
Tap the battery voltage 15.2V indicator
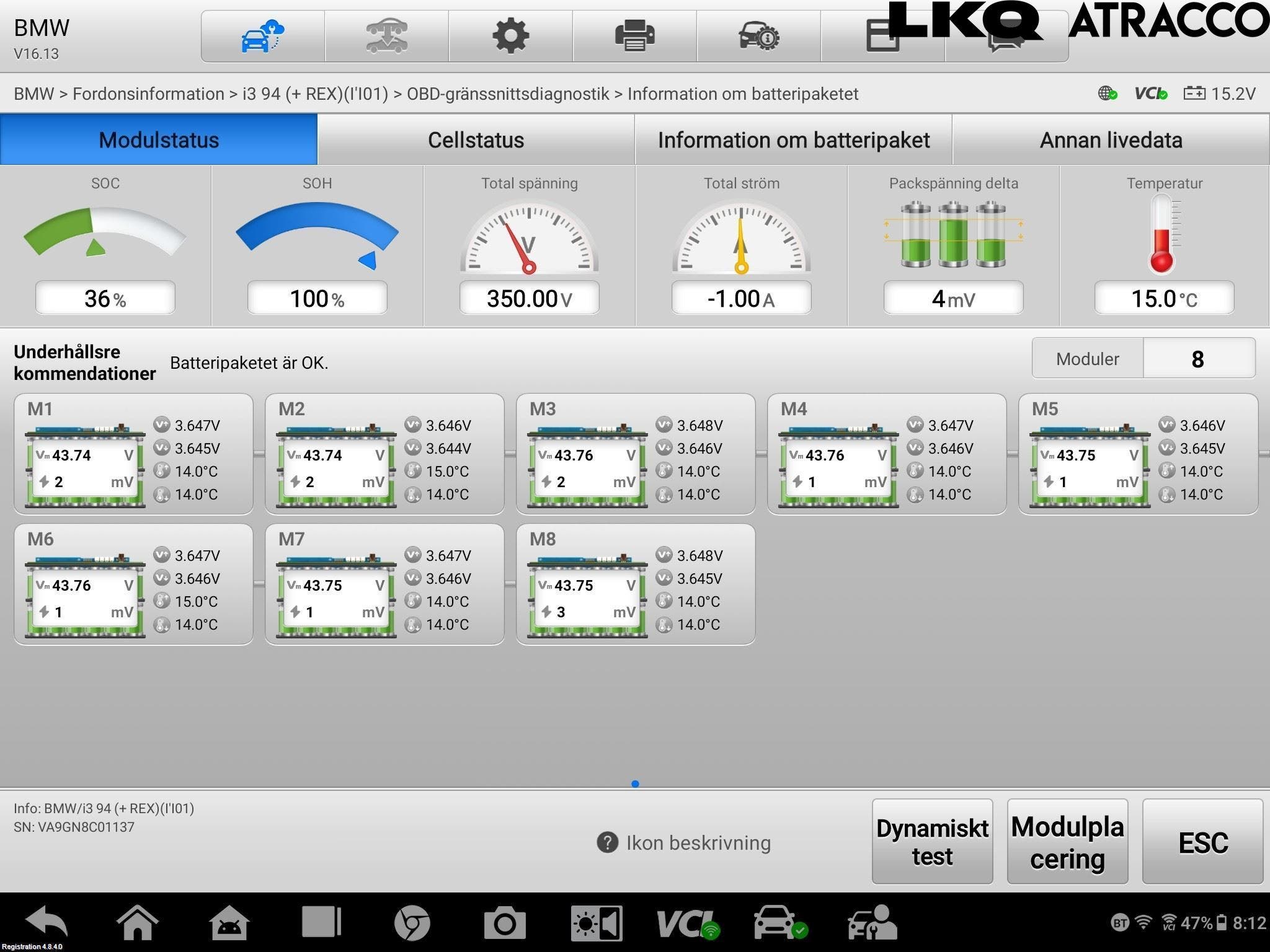[x=1219, y=94]
